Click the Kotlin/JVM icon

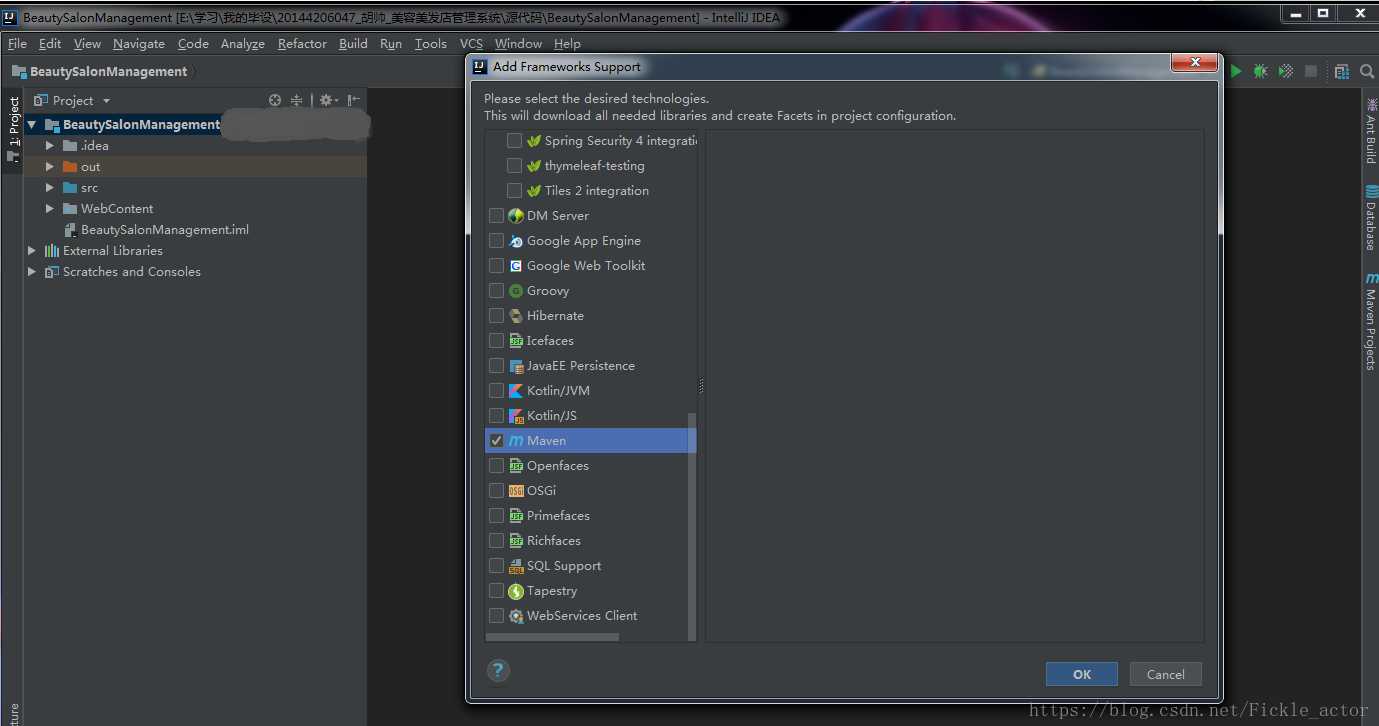pos(516,390)
